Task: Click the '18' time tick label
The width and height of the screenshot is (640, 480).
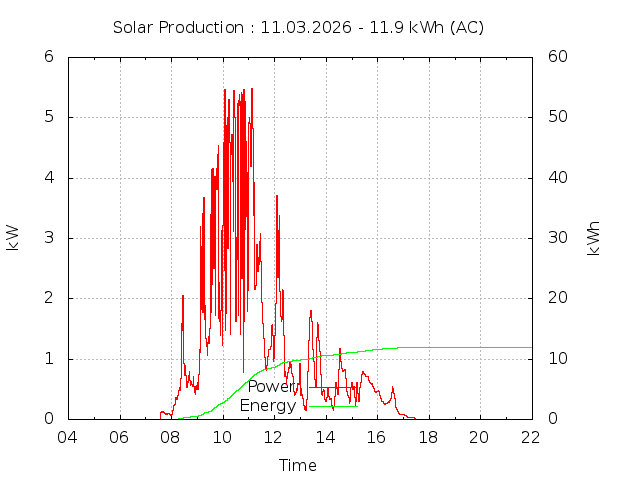Action: [428, 437]
